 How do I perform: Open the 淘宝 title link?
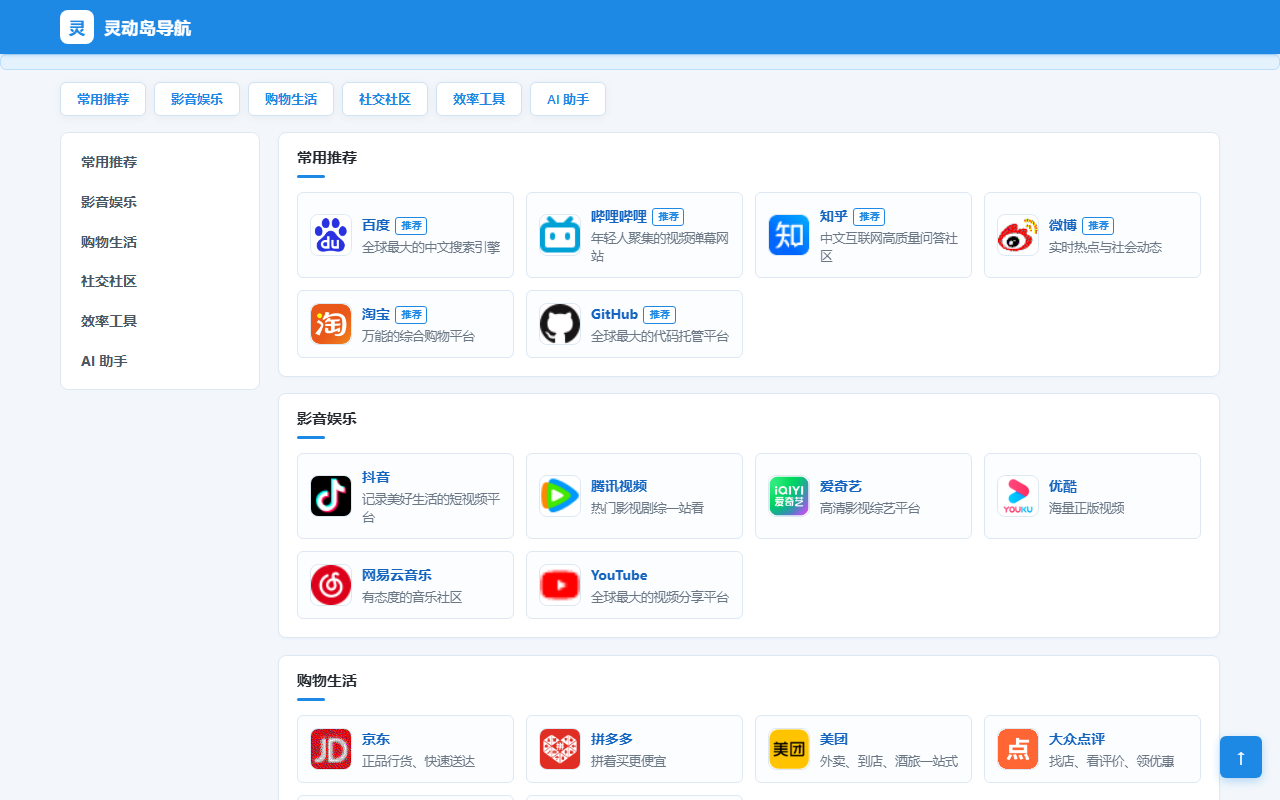[x=376, y=314]
